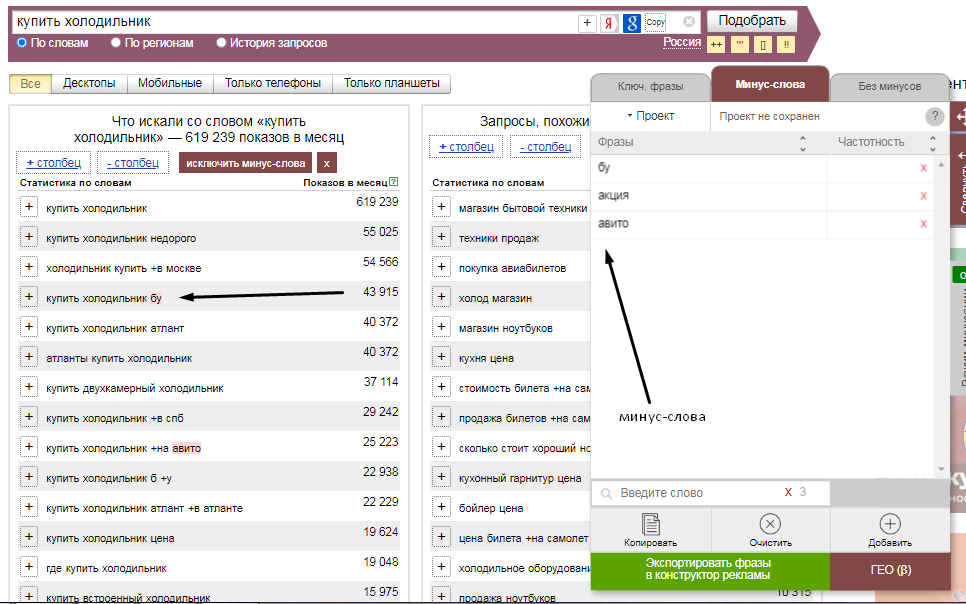Viewport: 966px width, 604px height.
Task: Click the Yandex search icon in query bar
Action: pyautogui.click(x=609, y=23)
